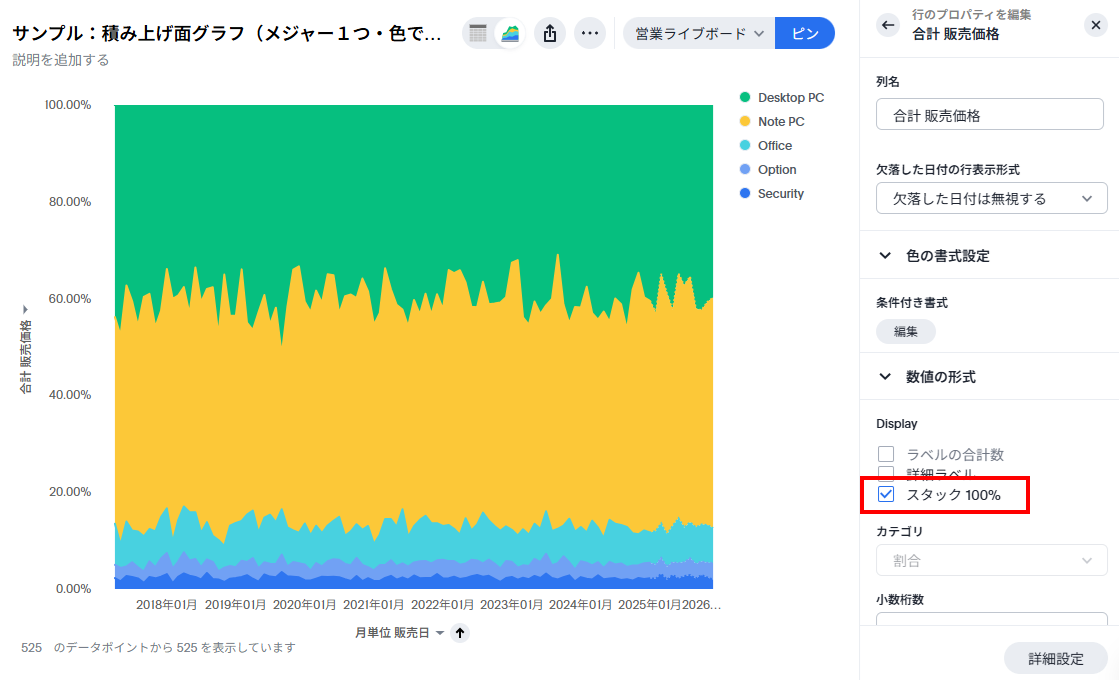Enable the ラベルの合計数 checkbox
1119x680 pixels.
coord(886,454)
